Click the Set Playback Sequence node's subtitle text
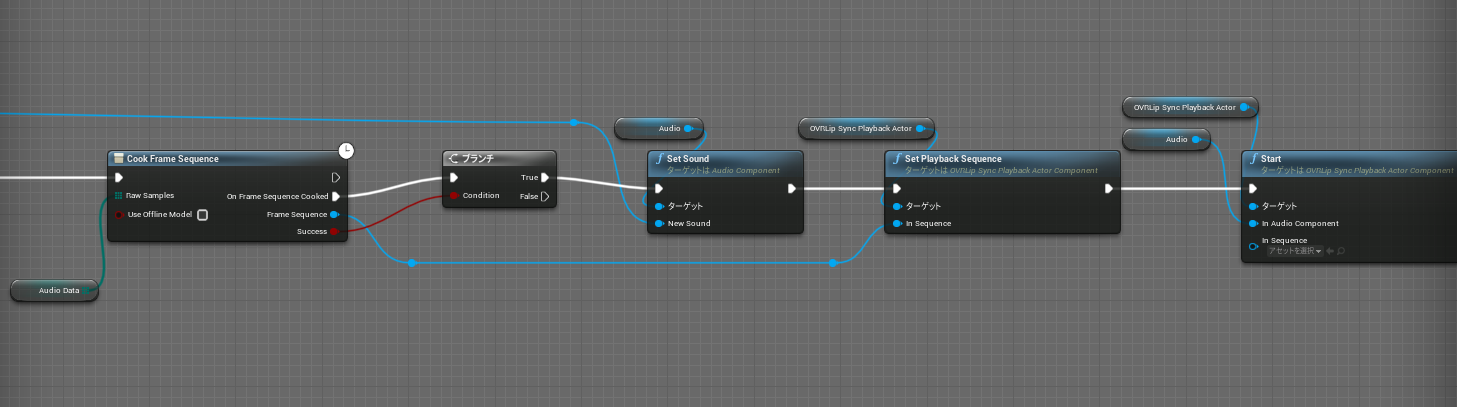 (1002, 171)
